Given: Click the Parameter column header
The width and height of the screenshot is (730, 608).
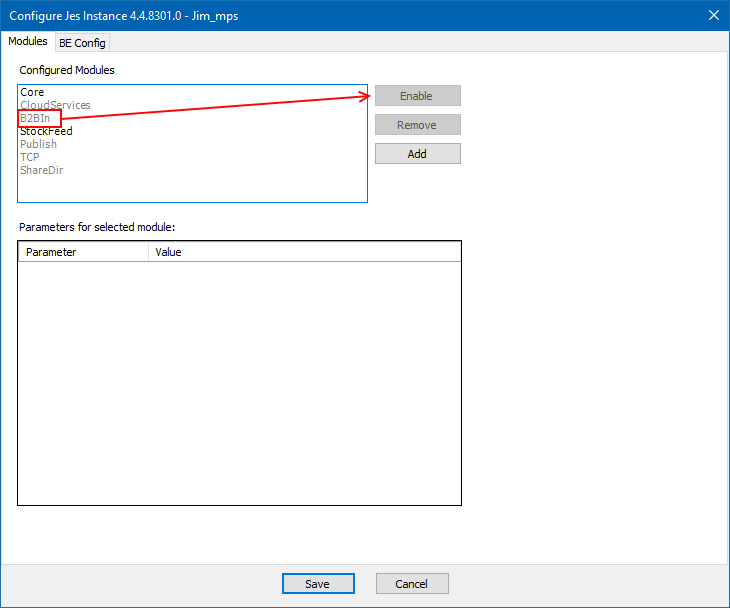Looking at the screenshot, I should [83, 252].
